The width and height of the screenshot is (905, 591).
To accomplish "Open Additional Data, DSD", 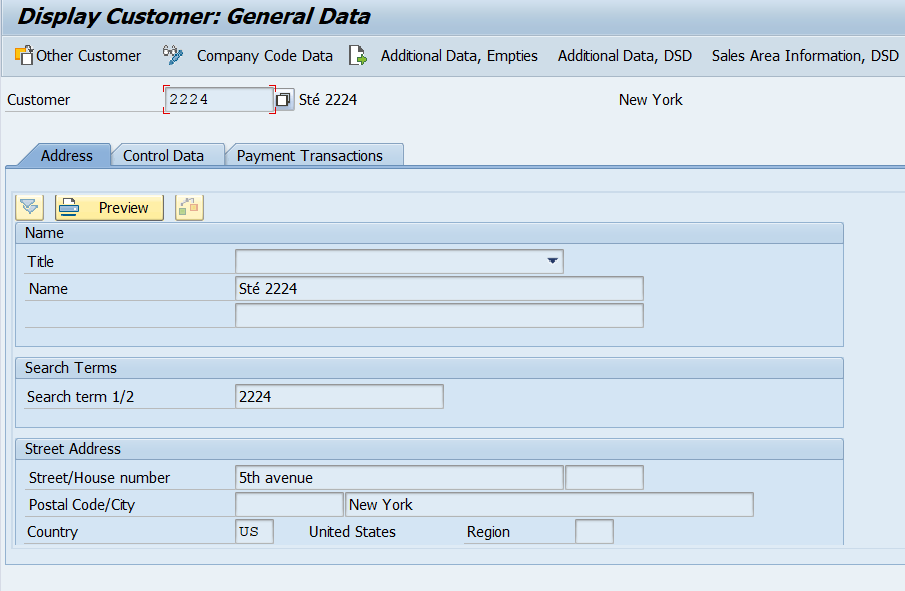I will click(x=624, y=55).
